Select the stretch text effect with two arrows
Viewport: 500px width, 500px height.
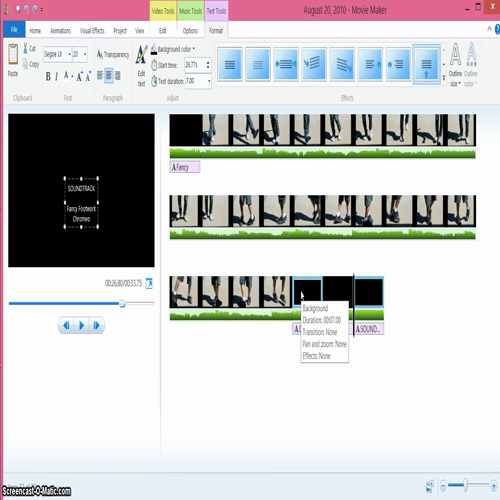click(286, 64)
